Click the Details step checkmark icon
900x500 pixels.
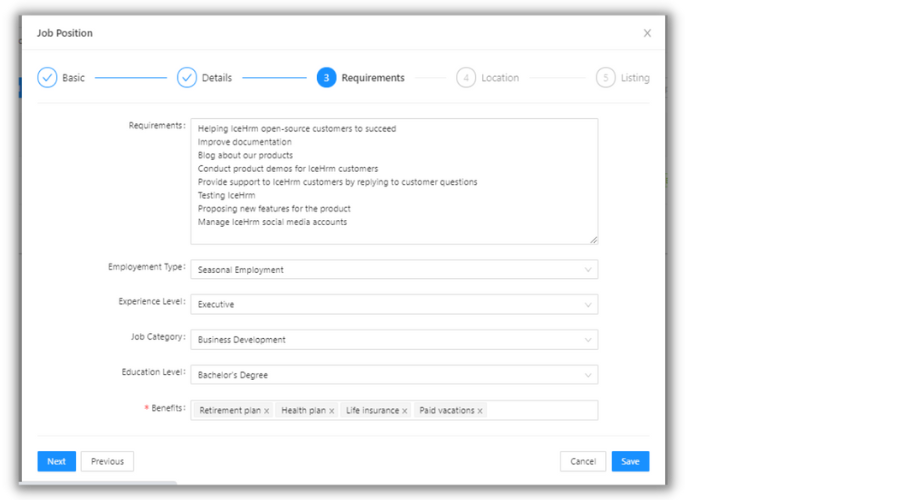point(187,78)
